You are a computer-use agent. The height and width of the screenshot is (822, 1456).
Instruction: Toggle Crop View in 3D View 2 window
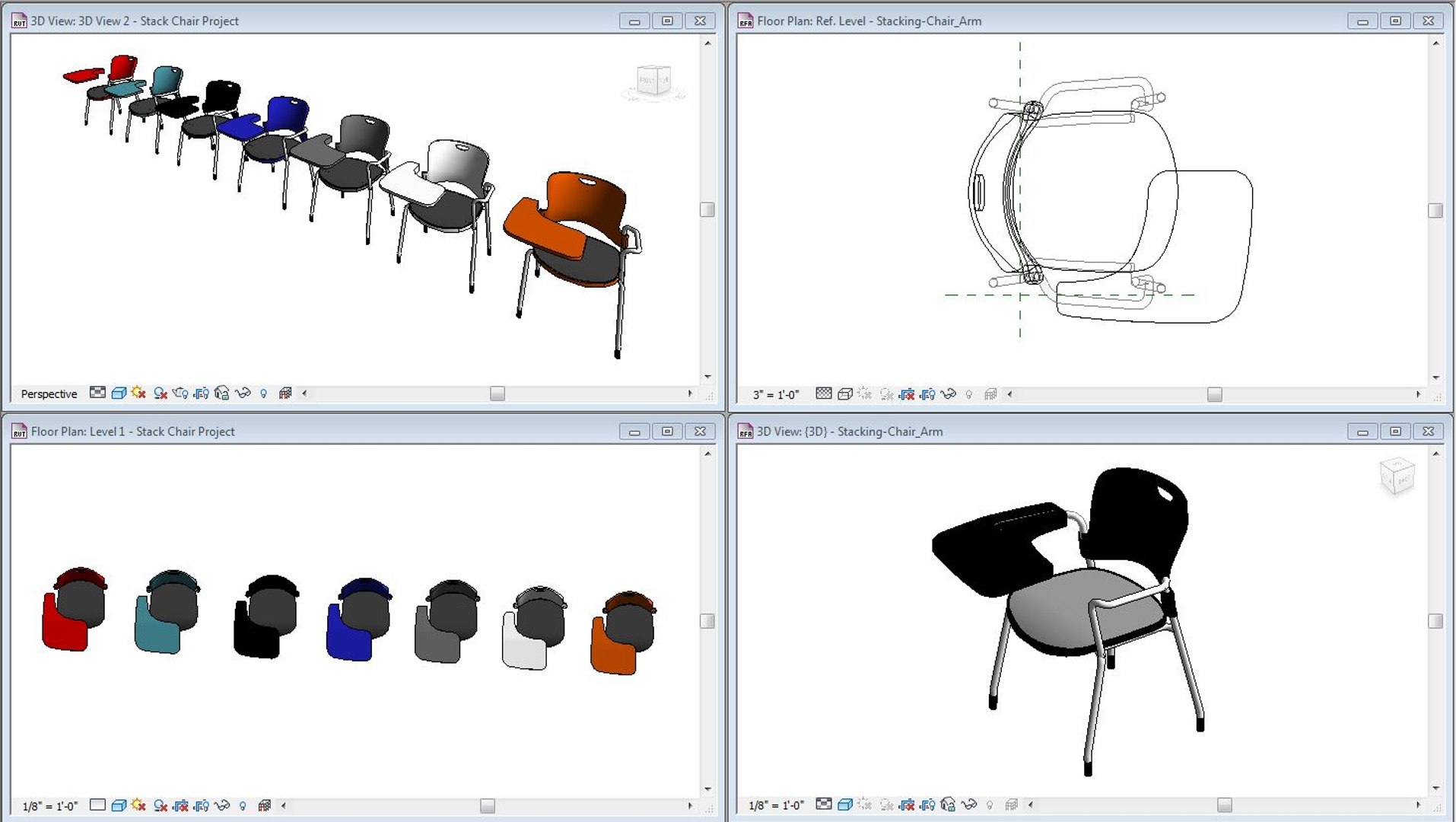click(x=201, y=393)
